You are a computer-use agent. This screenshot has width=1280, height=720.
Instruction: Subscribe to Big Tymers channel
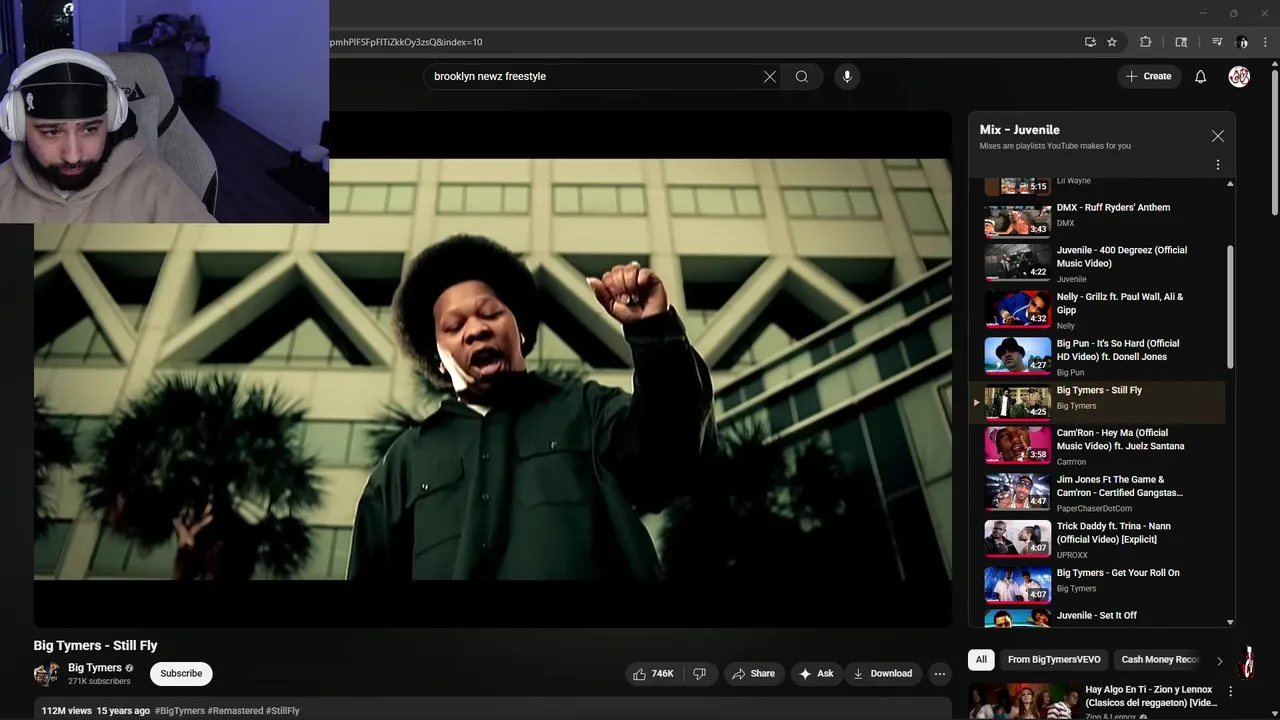tap(181, 674)
